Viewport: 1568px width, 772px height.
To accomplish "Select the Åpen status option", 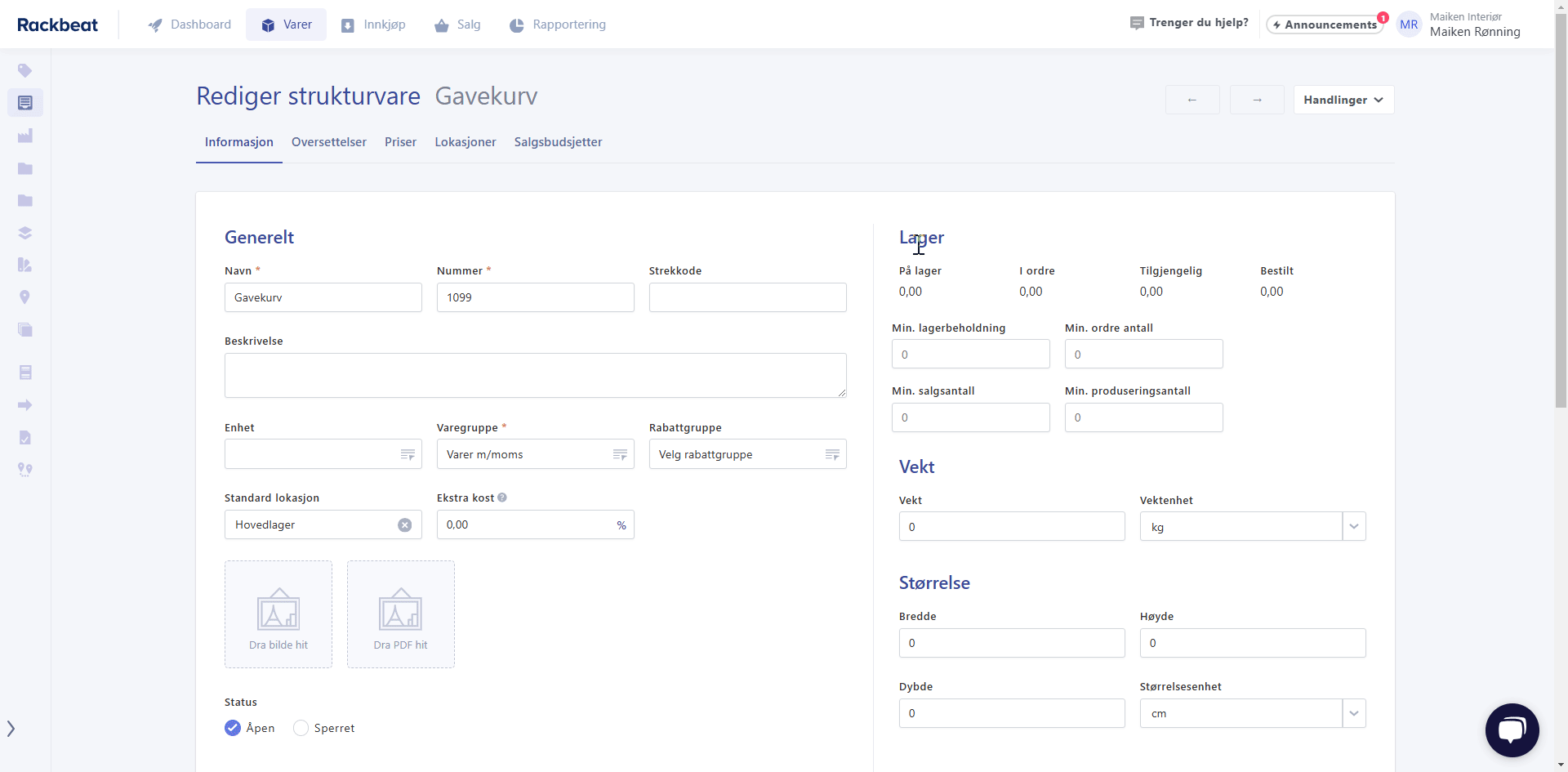I will [234, 728].
